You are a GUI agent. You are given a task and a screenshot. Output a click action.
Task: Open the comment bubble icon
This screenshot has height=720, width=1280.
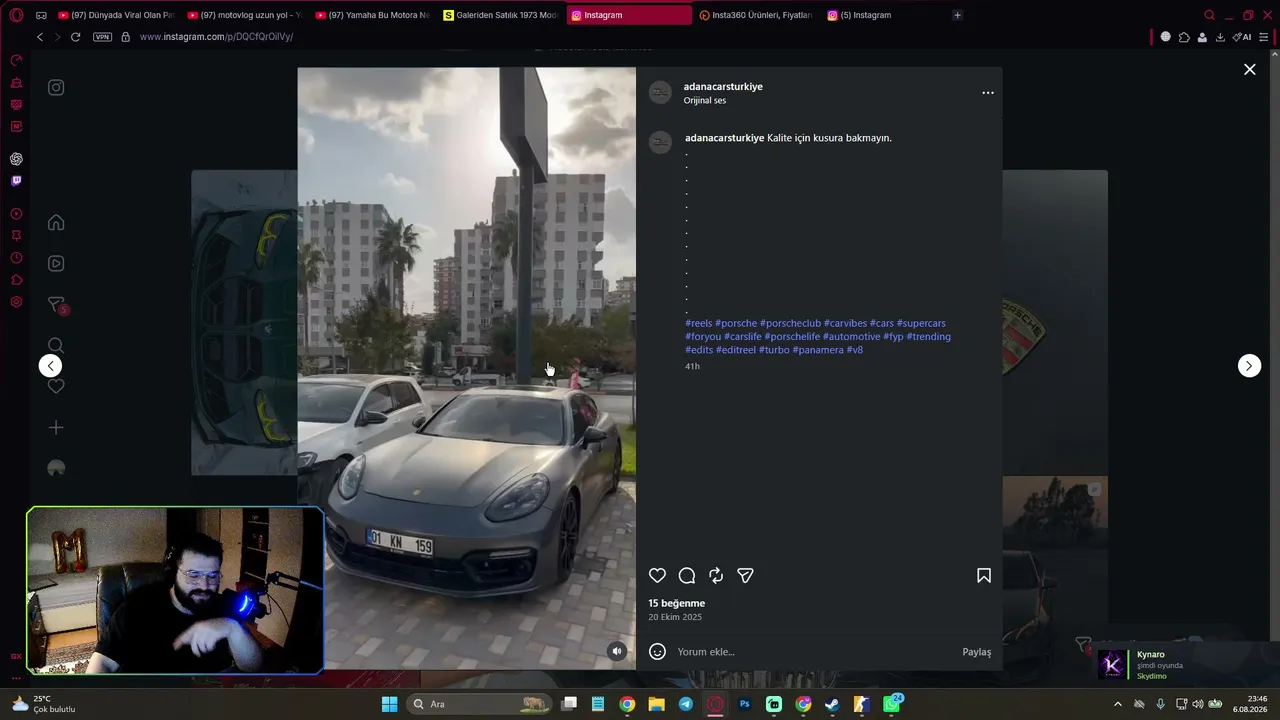pos(687,575)
